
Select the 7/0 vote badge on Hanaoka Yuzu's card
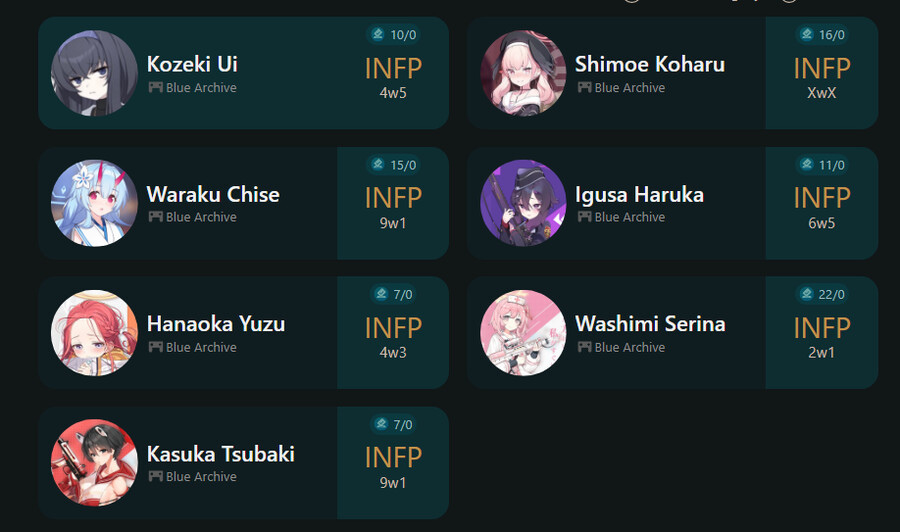coord(393,294)
